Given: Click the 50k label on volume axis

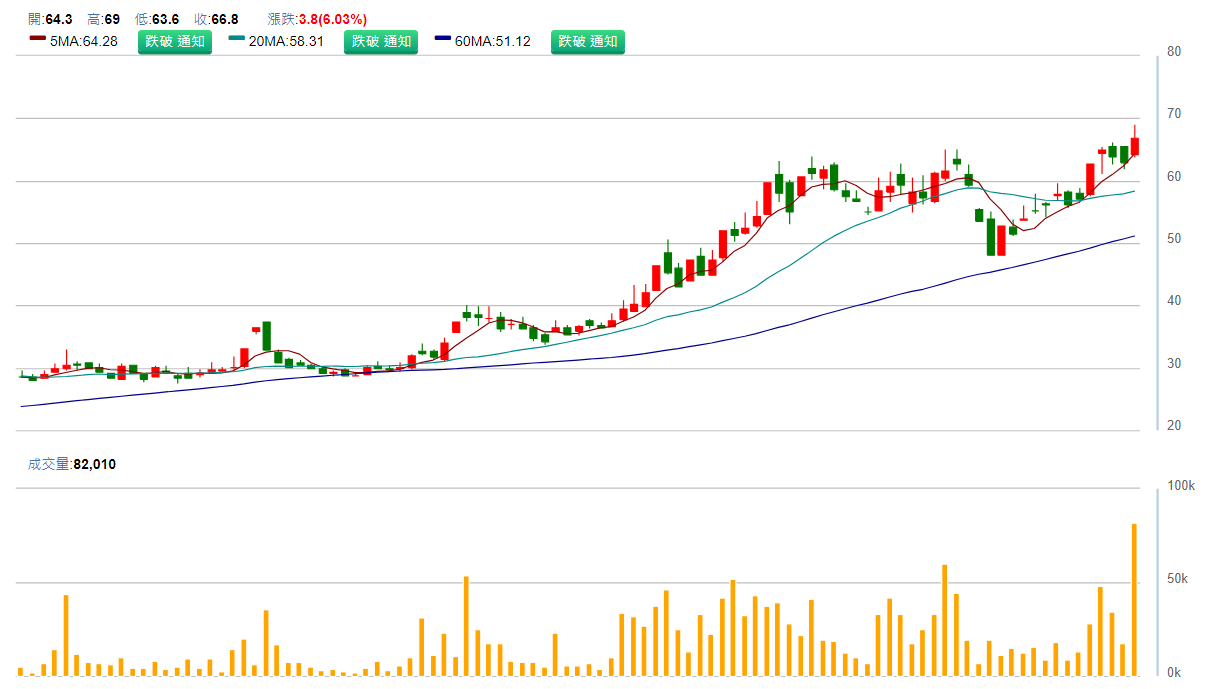Looking at the screenshot, I should (1178, 580).
